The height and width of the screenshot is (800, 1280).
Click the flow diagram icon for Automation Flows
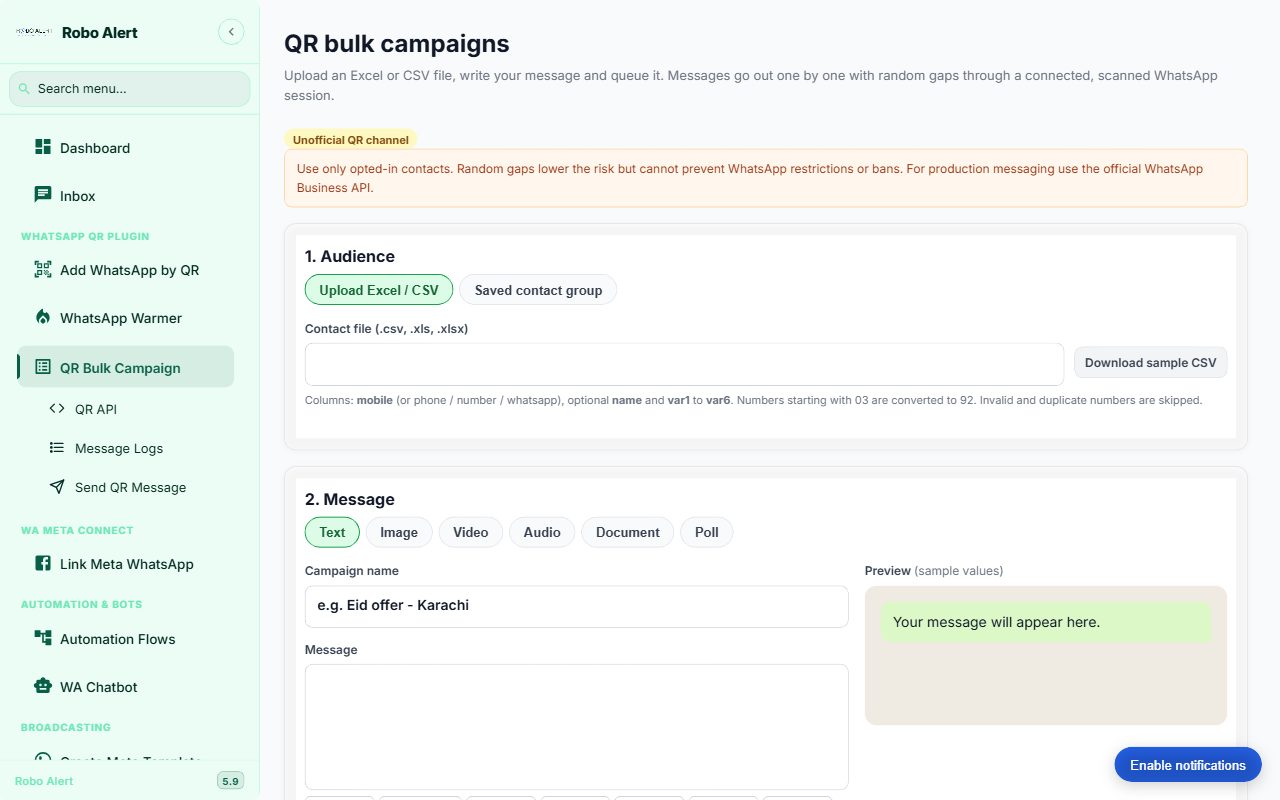(x=43, y=638)
